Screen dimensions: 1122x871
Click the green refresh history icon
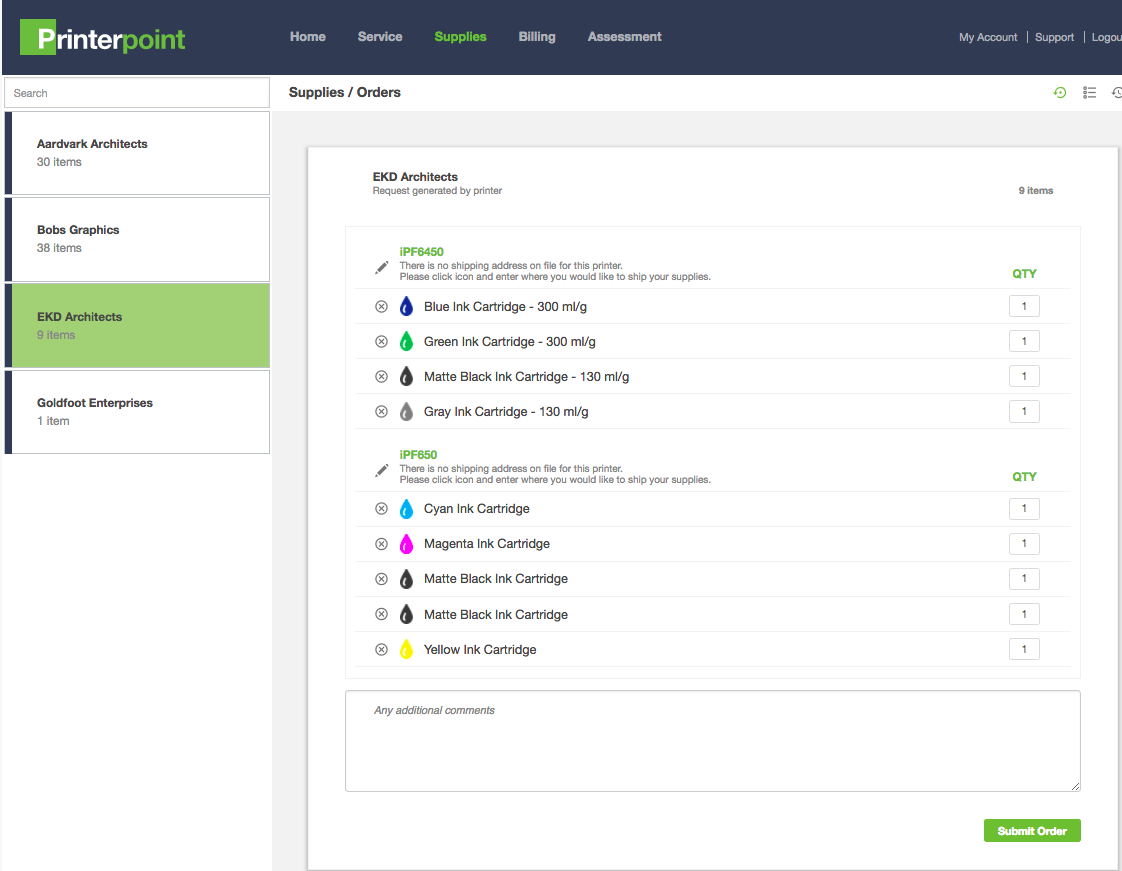point(1060,93)
